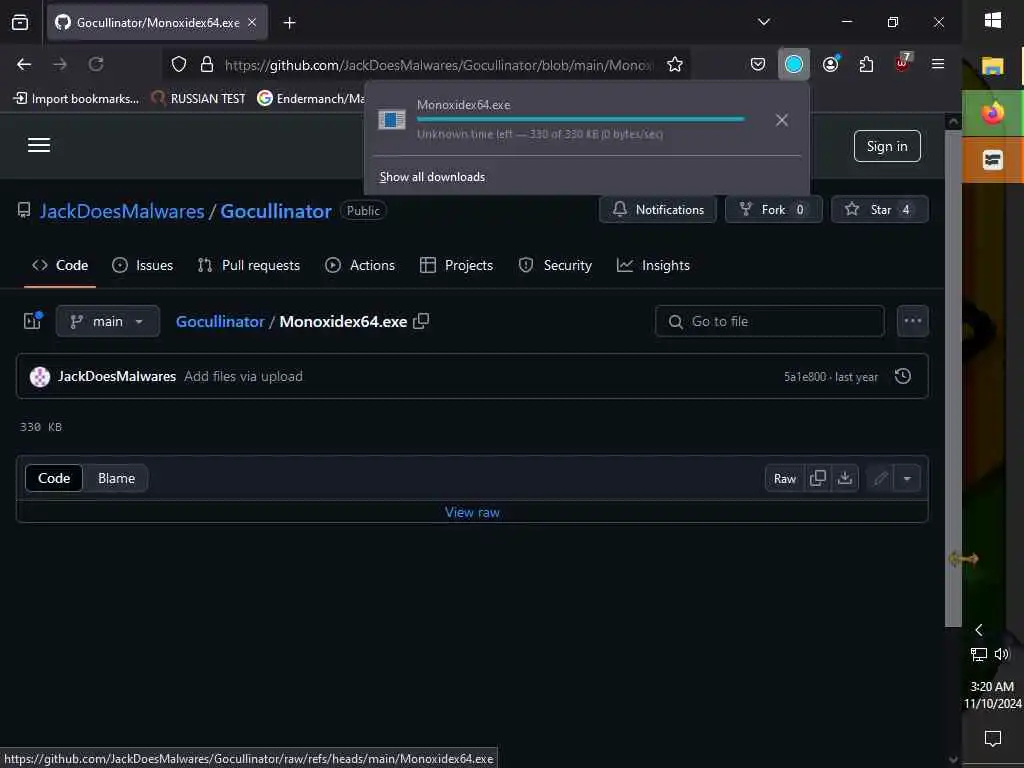Open Import bookmarks bookmark
The height and width of the screenshot is (768, 1024).
tap(76, 99)
